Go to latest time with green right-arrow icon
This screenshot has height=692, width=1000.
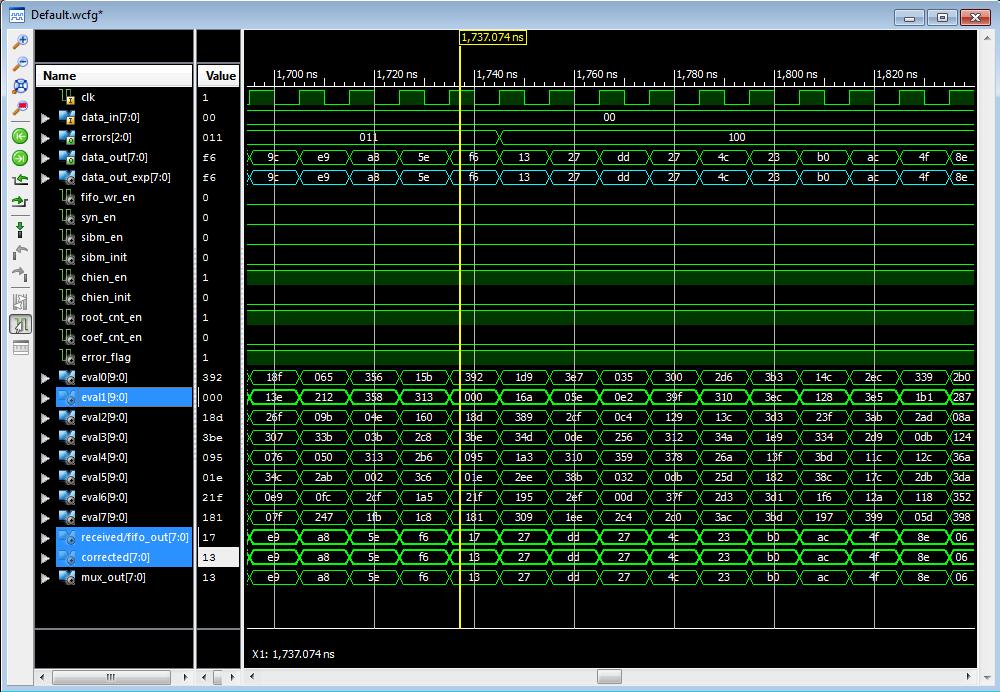tap(20, 158)
